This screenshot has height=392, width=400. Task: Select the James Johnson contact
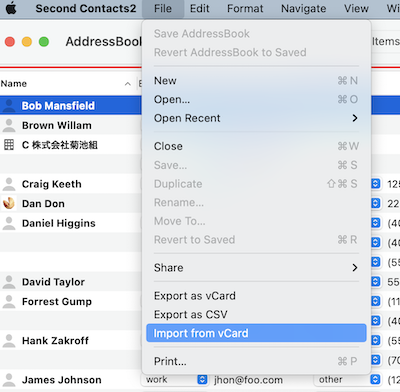tap(62, 380)
